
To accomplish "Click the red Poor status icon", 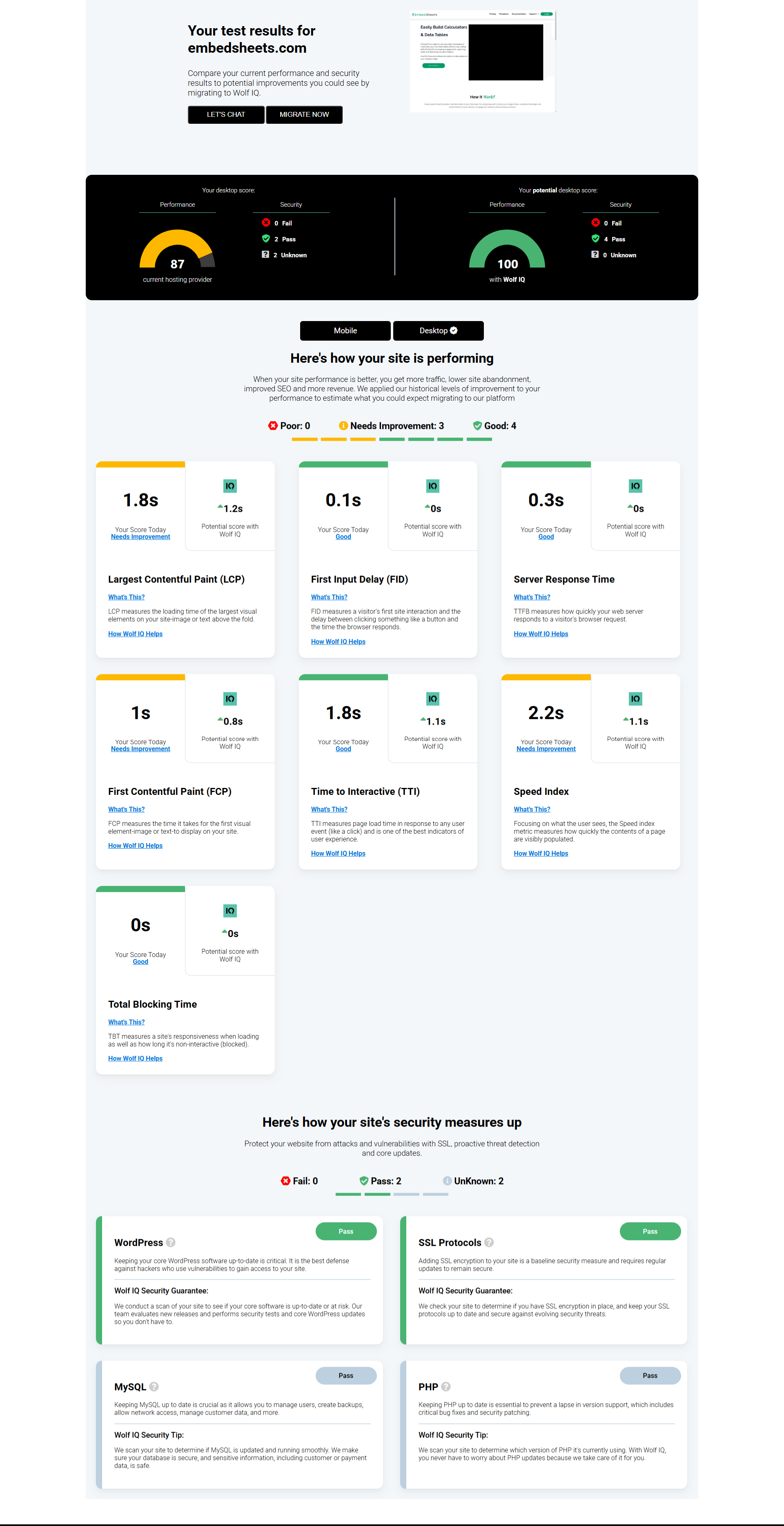I will click(x=273, y=425).
